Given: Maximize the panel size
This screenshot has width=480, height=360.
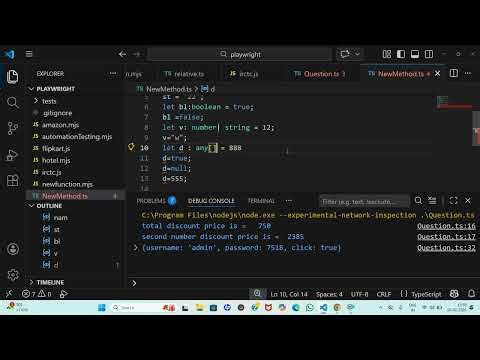Looking at the screenshot, I should point(453,200).
